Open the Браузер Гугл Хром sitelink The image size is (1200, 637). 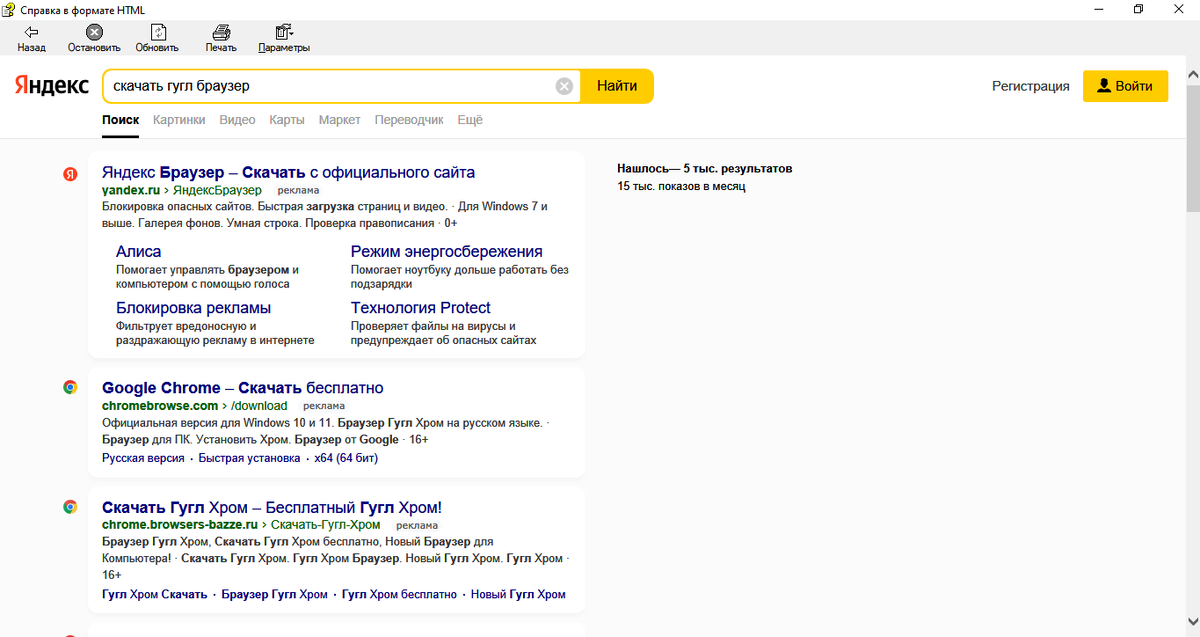[x=275, y=594]
